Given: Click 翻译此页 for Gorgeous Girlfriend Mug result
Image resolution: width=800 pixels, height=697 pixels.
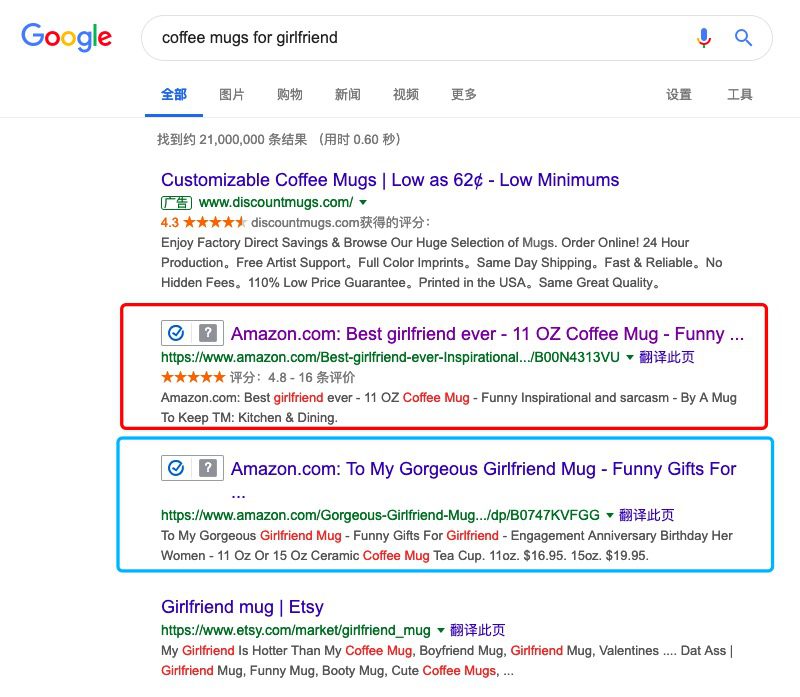Looking at the screenshot, I should [x=646, y=515].
